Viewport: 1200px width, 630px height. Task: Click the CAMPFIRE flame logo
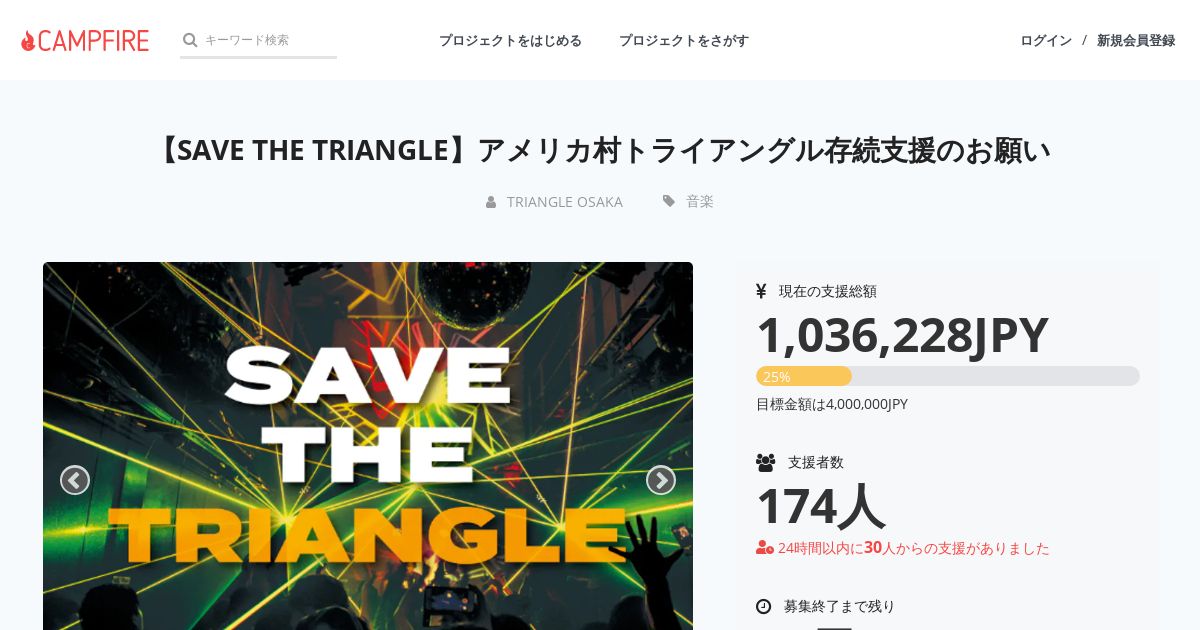pos(85,40)
